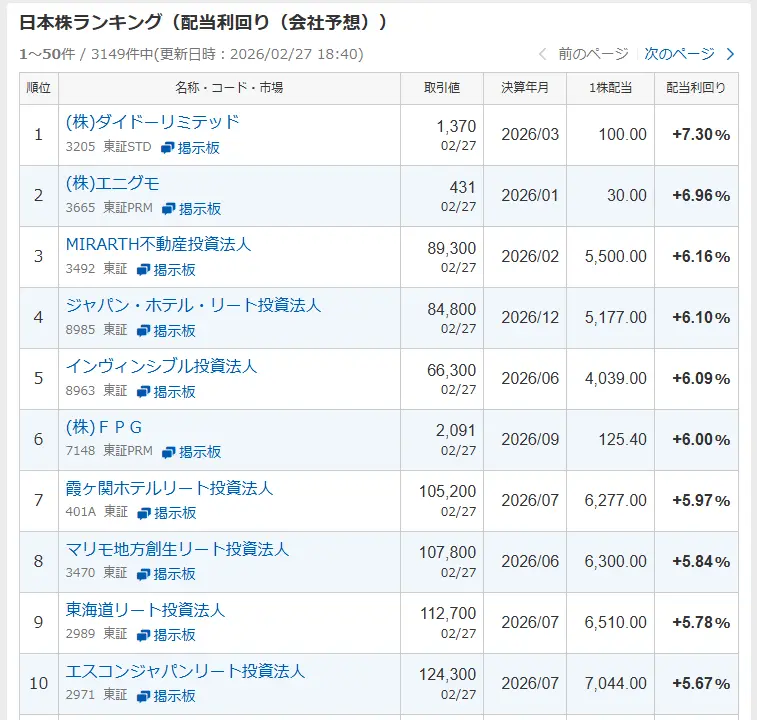
Task: Open the (株)エニグモ stock link
Action: (112, 183)
